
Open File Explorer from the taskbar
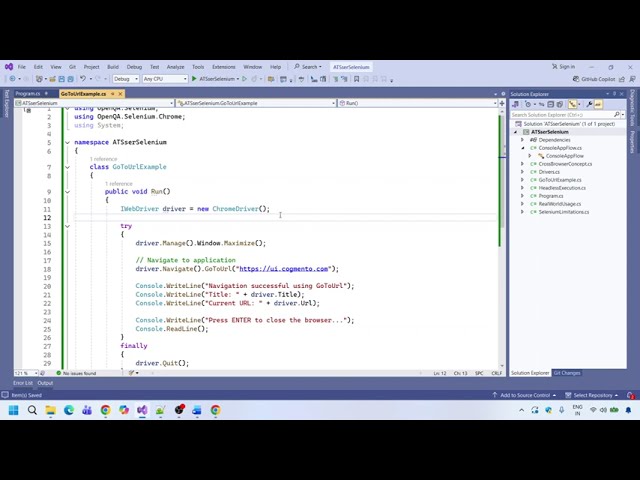pos(51,410)
